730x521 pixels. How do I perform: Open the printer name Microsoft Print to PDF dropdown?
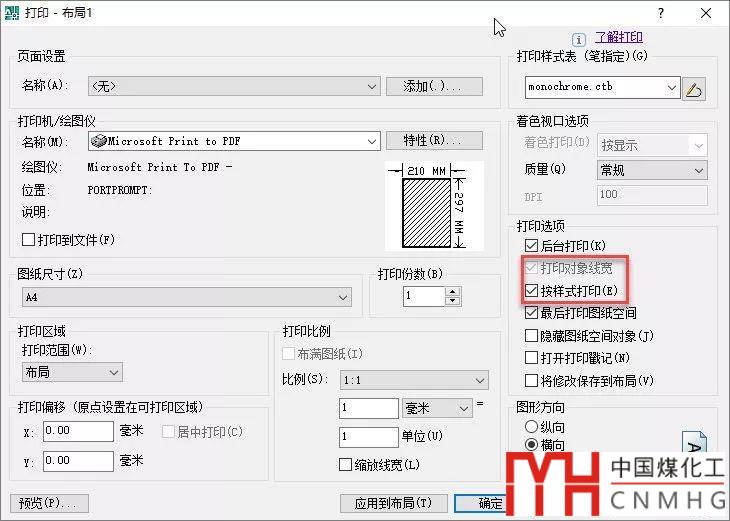tap(234, 141)
